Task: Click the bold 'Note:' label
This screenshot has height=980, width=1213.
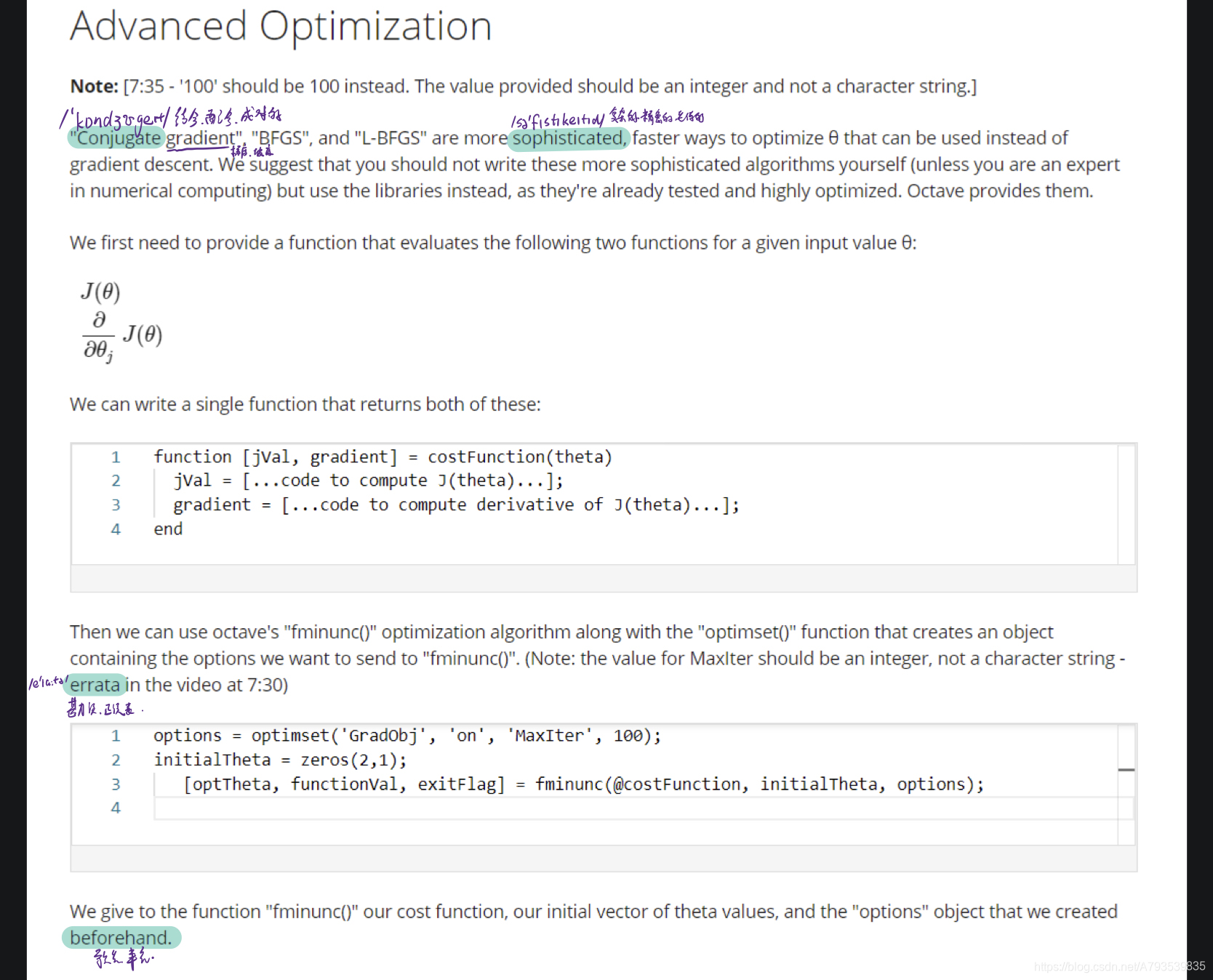Action: pyautogui.click(x=94, y=87)
